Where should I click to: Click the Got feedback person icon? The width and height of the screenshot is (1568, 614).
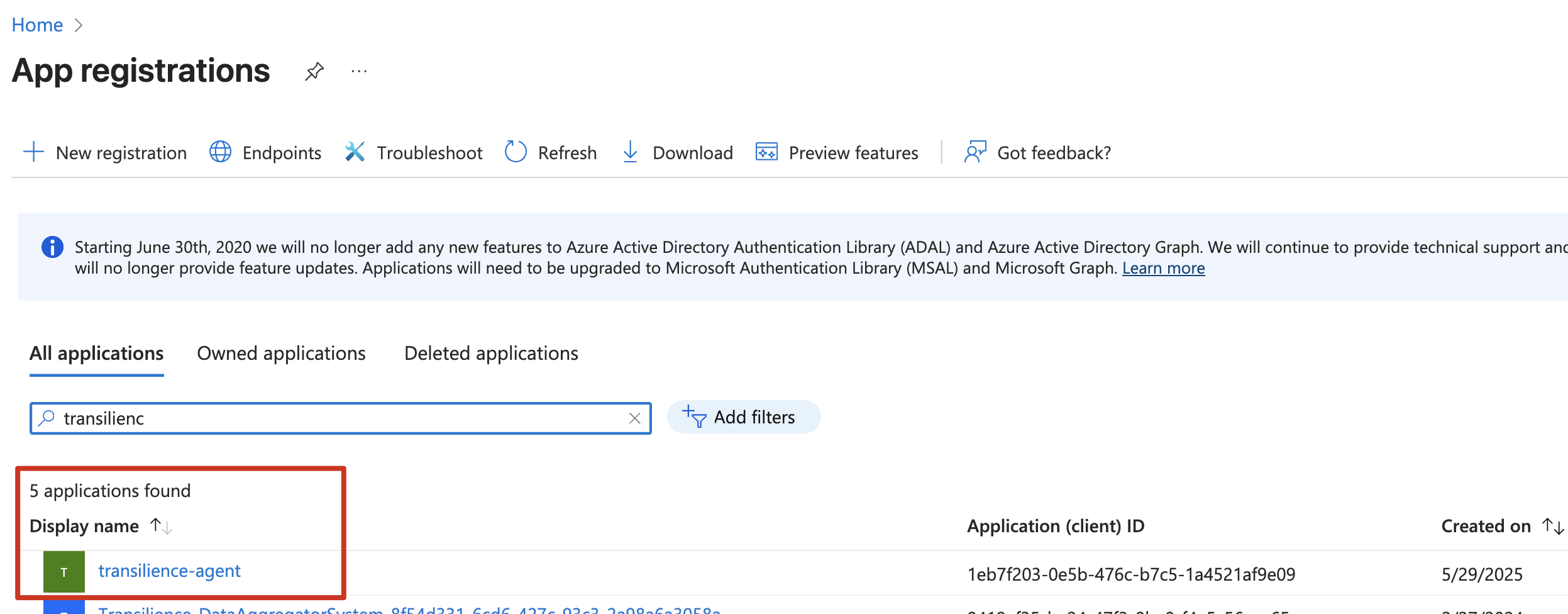point(975,152)
